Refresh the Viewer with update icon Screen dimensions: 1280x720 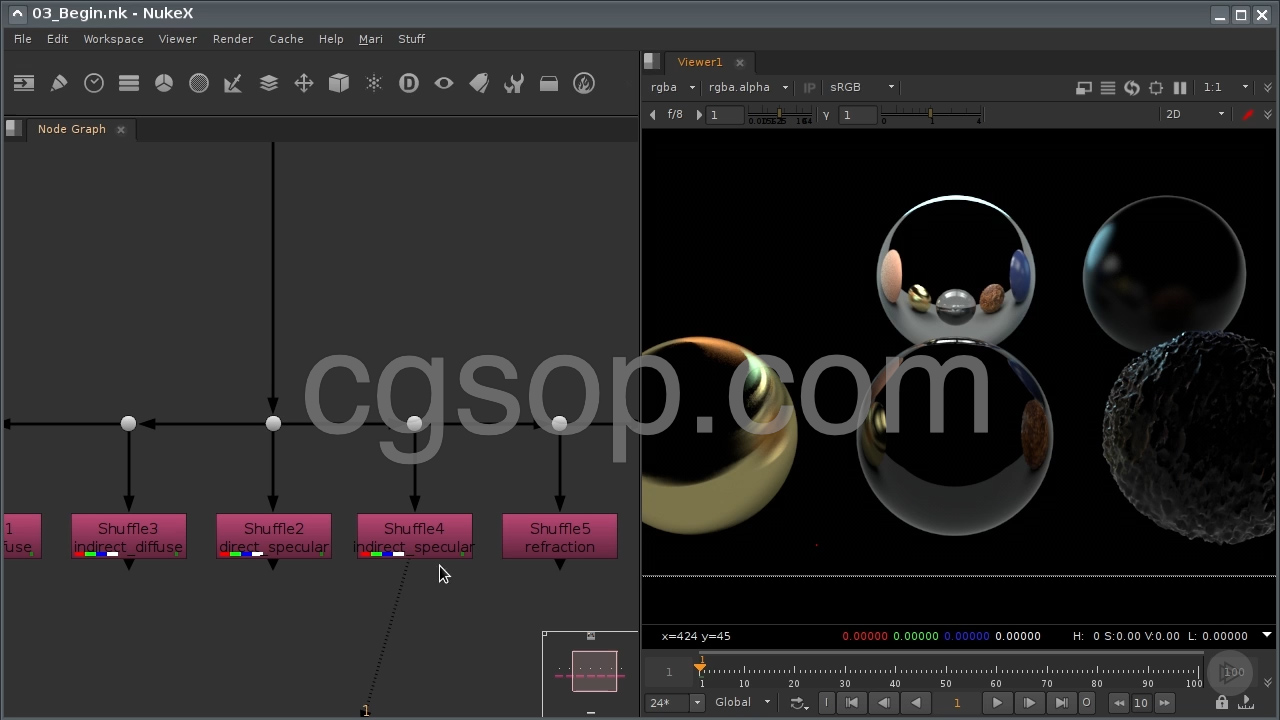click(x=1132, y=88)
